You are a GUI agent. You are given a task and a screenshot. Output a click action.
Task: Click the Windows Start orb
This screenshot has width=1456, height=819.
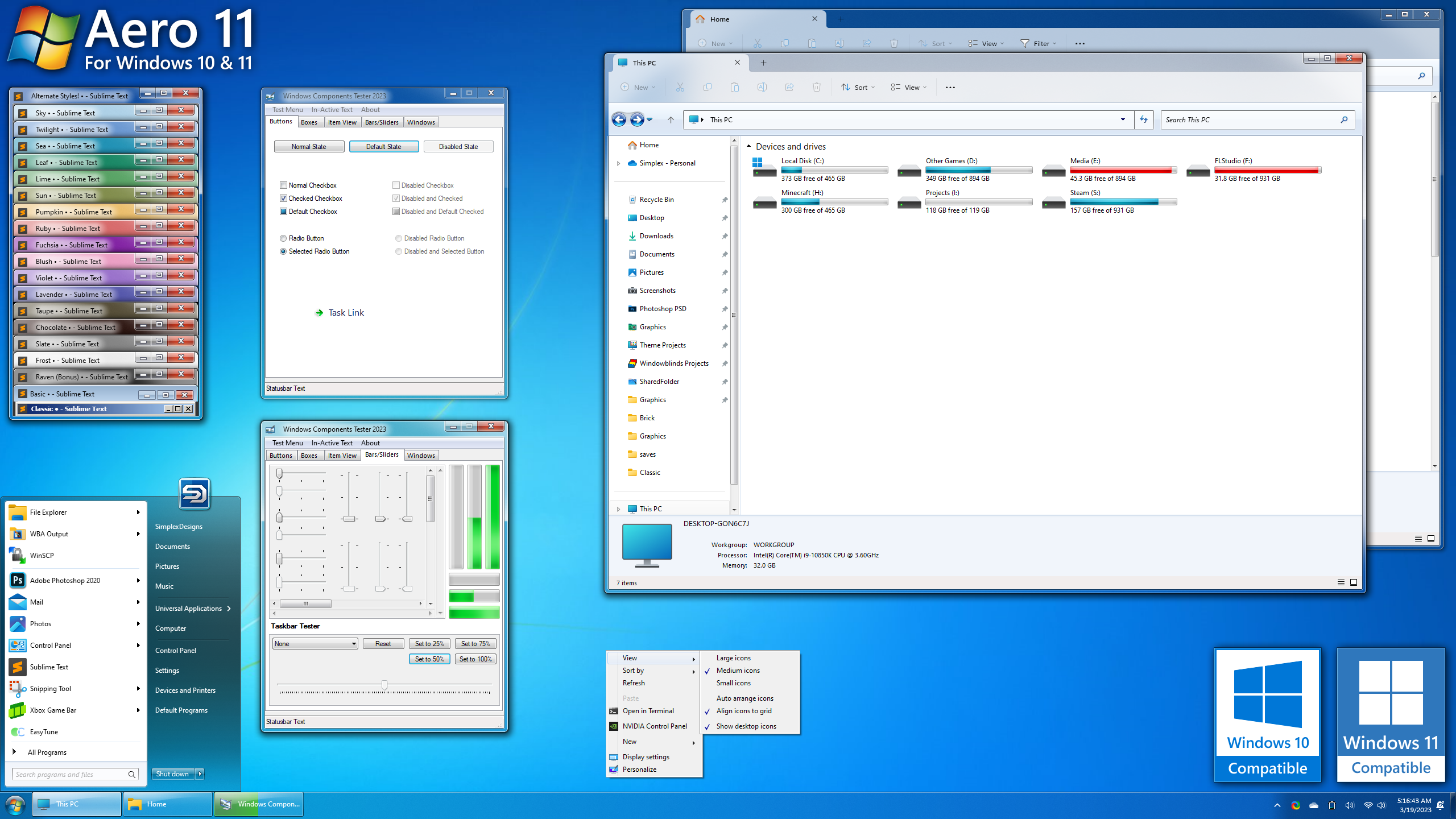(x=15, y=805)
